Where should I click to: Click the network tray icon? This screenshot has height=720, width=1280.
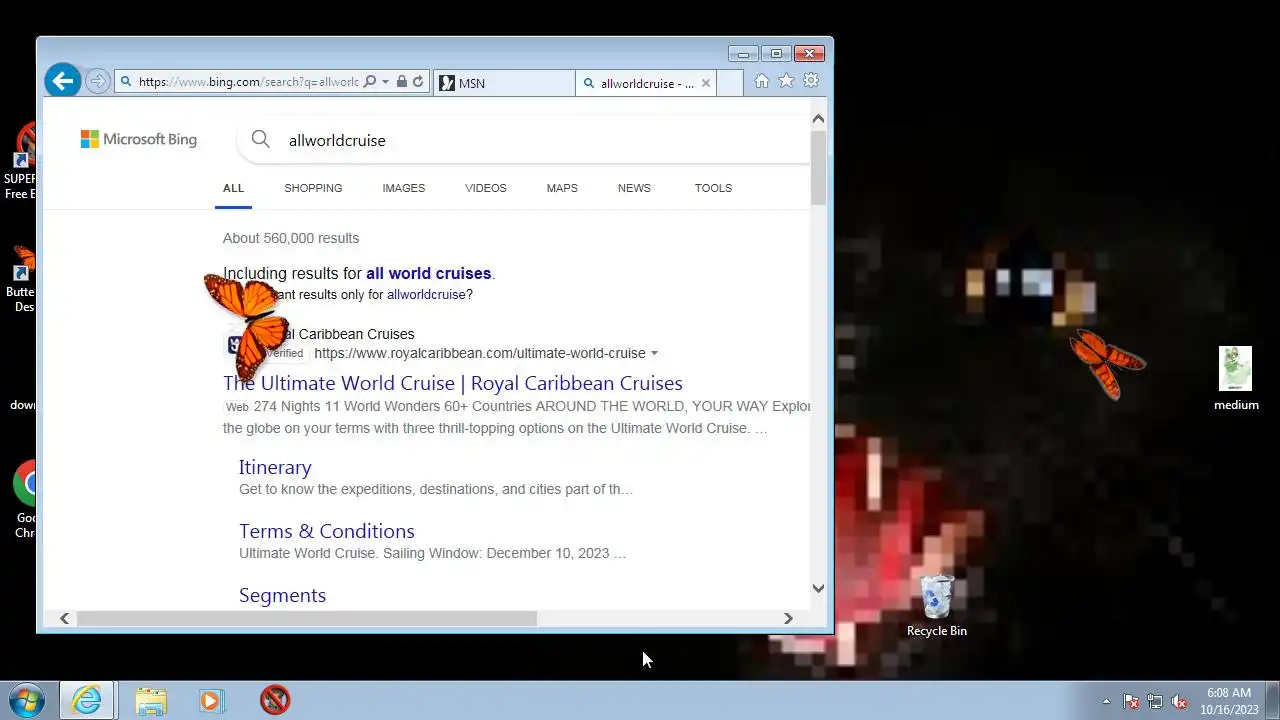coord(1155,701)
